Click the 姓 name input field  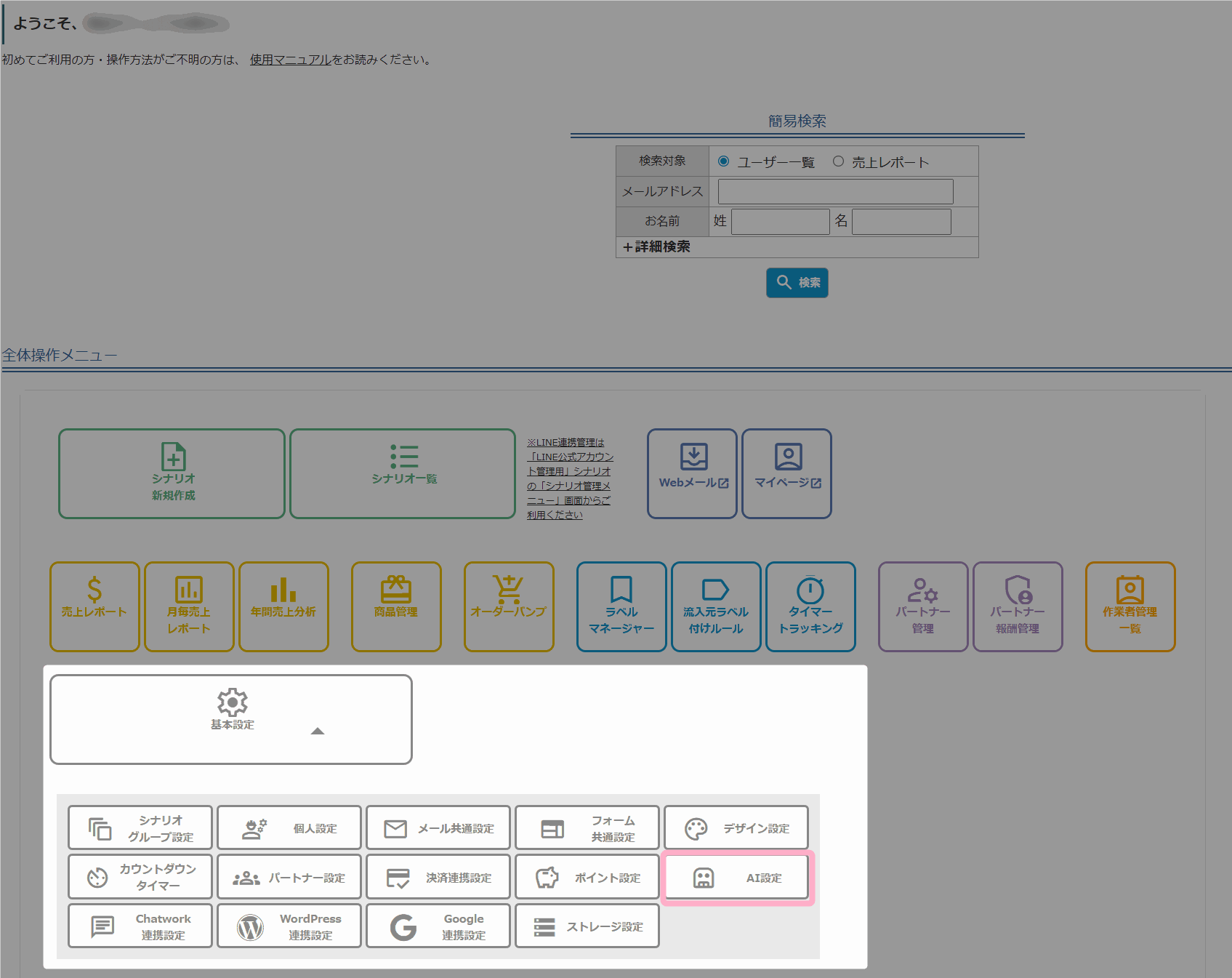point(780,221)
